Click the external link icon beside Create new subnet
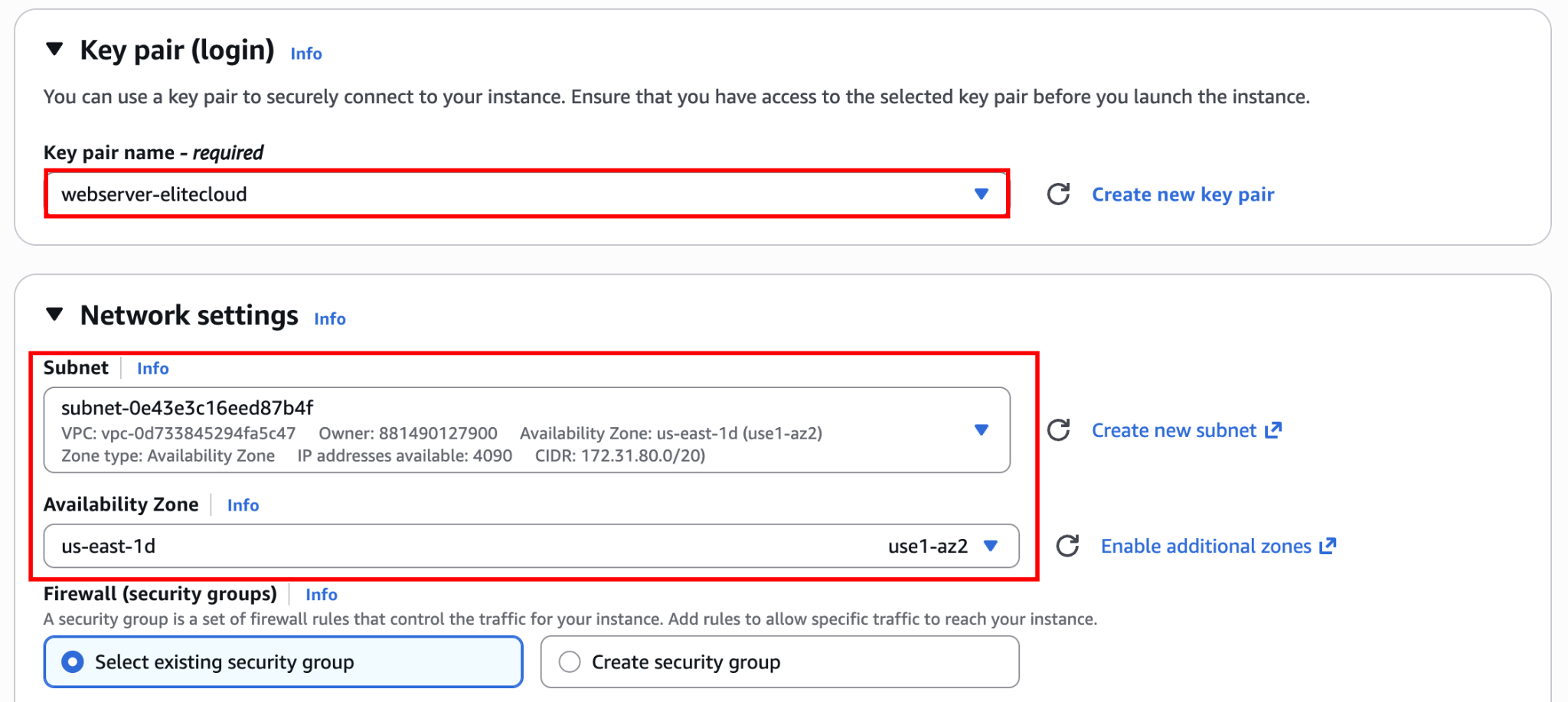This screenshot has width=1568, height=702. [1273, 429]
